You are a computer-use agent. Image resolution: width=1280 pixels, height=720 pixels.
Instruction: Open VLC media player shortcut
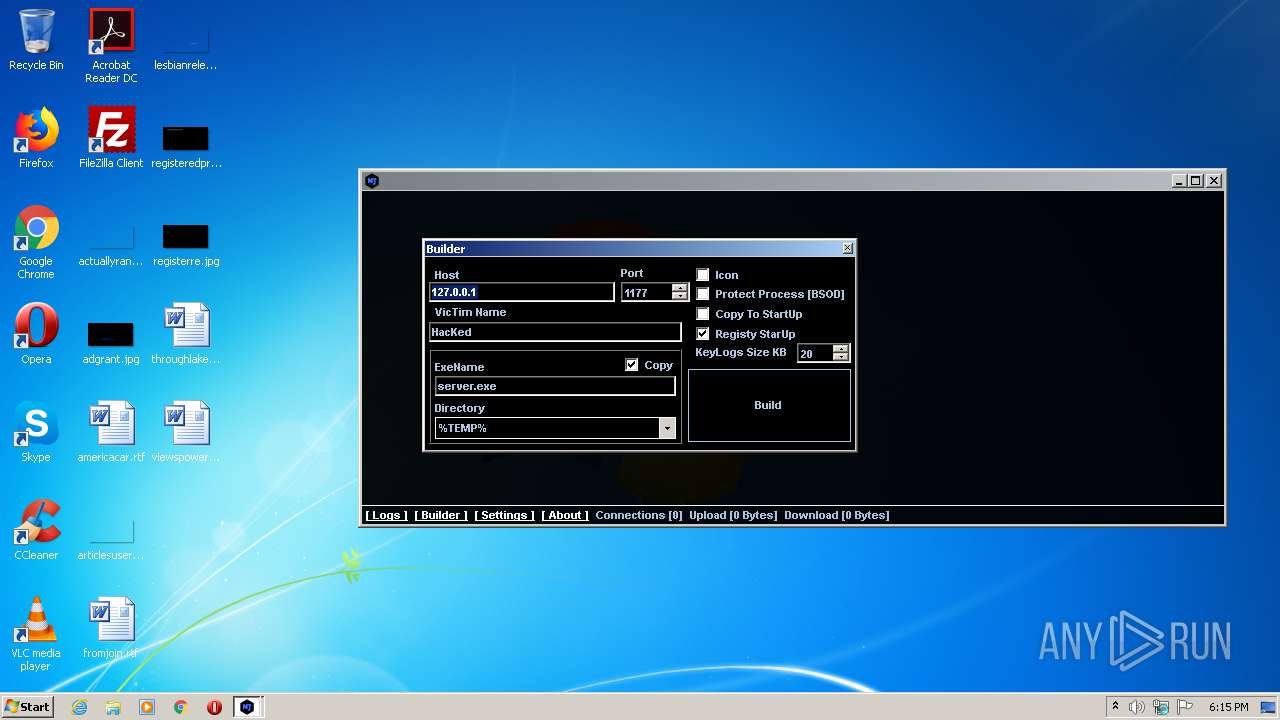(36, 634)
